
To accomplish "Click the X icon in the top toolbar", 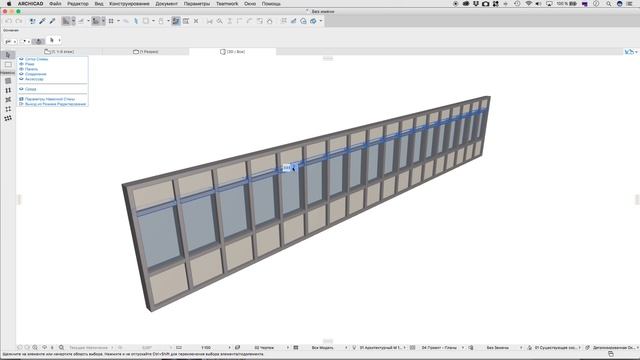I will pos(196,21).
